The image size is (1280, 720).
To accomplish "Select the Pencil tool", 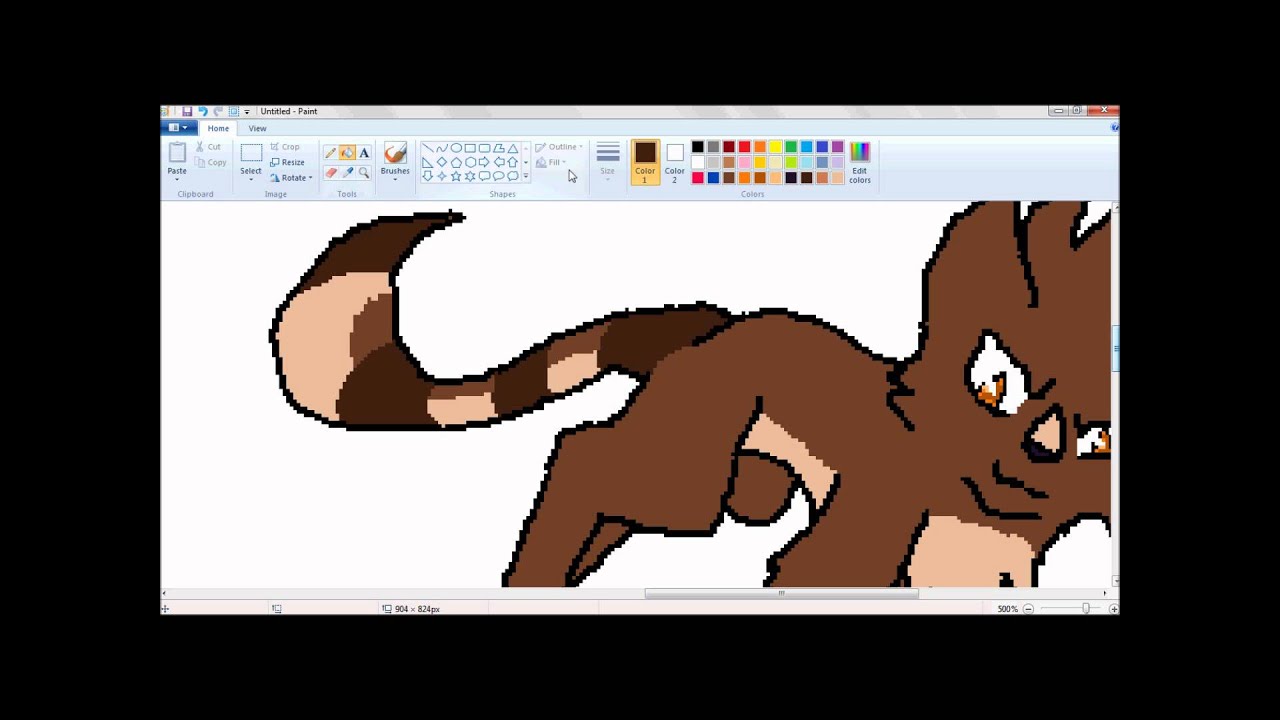I will pyautogui.click(x=330, y=153).
